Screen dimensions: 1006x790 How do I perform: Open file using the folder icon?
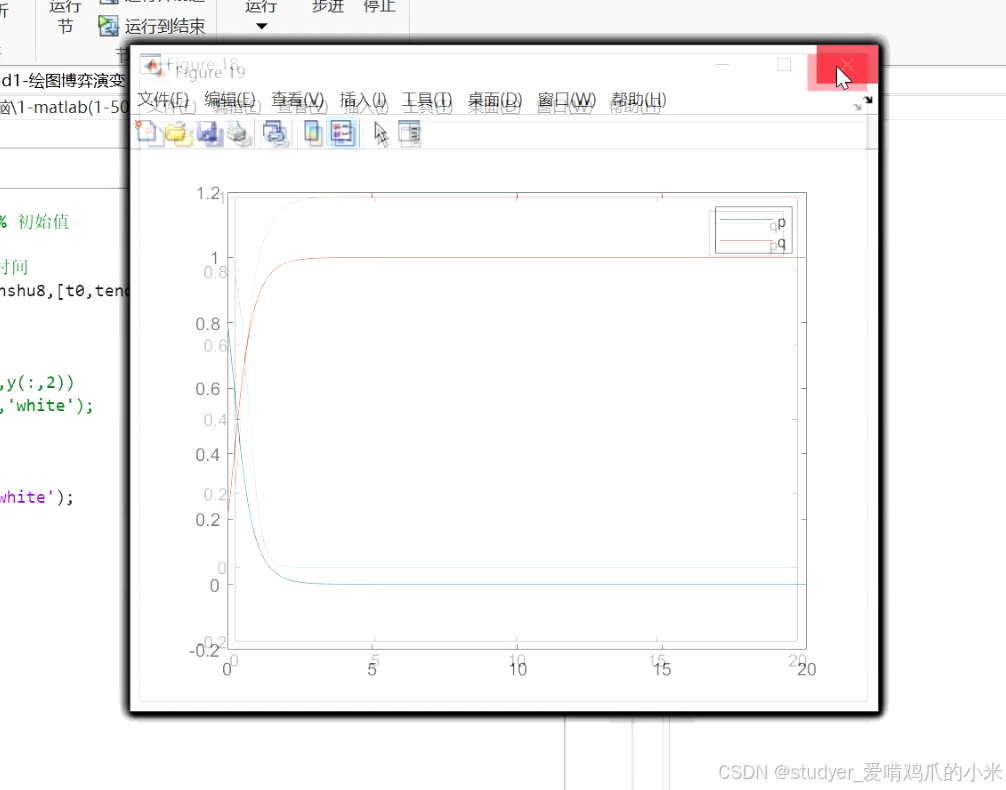tap(178, 133)
